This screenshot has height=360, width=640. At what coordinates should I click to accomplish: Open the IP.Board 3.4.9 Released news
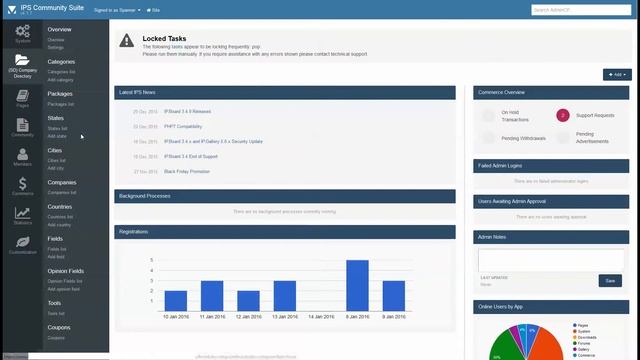(187, 111)
